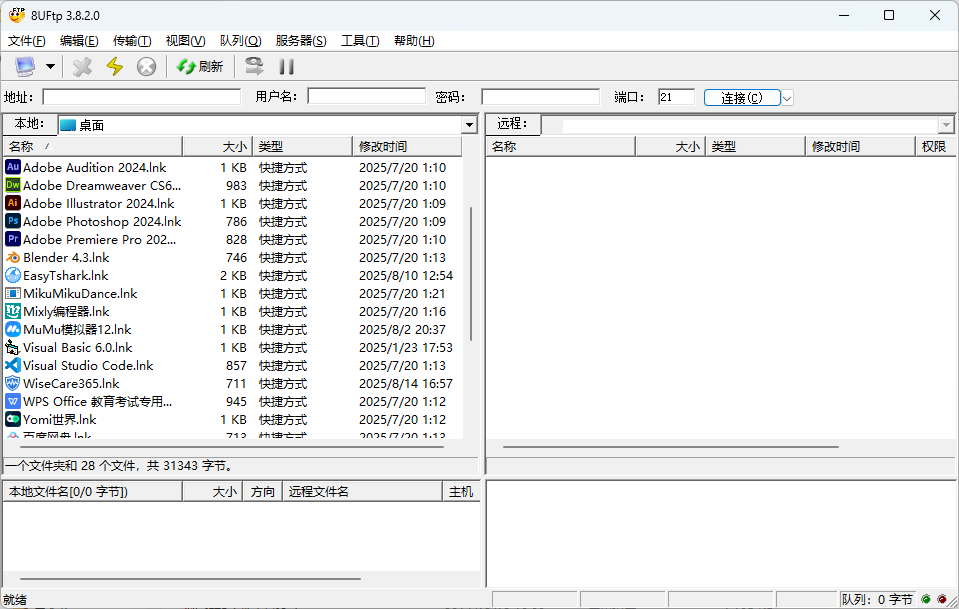Focus the 密码 password field
Screen dimensions: 959x609
pyautogui.click(x=541, y=97)
